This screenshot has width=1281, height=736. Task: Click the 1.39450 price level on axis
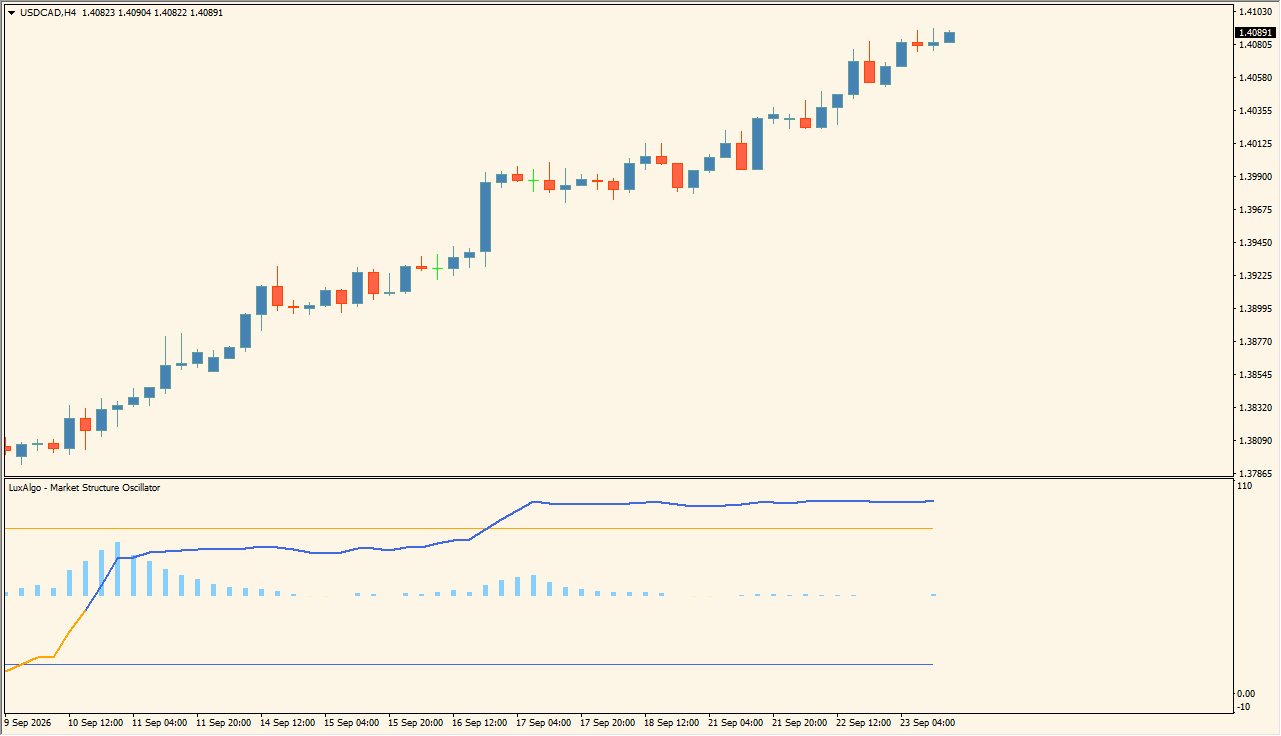(1256, 243)
